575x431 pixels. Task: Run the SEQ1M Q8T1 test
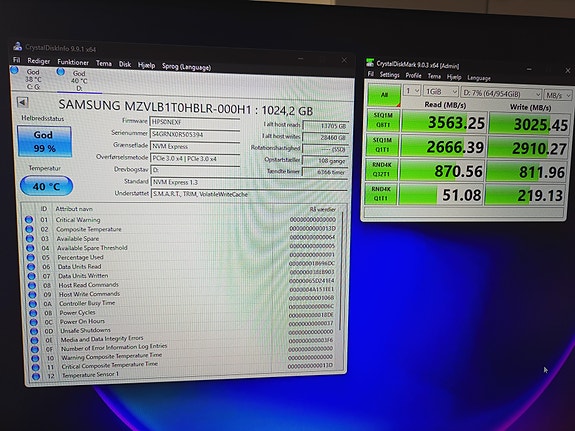[x=382, y=120]
